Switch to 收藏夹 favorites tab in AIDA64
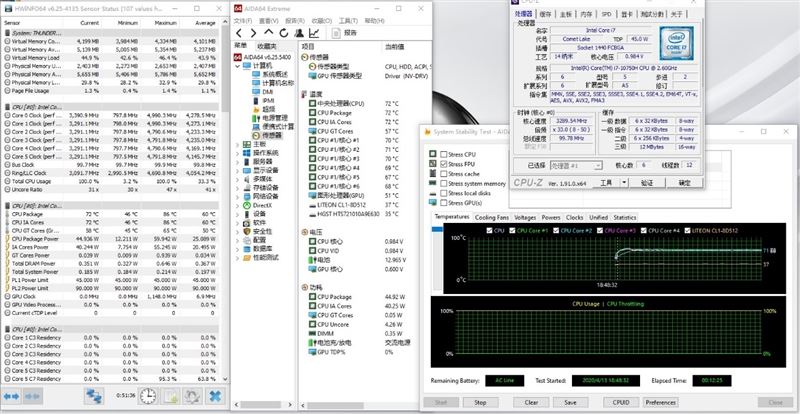The width and height of the screenshot is (800, 414). point(266,46)
